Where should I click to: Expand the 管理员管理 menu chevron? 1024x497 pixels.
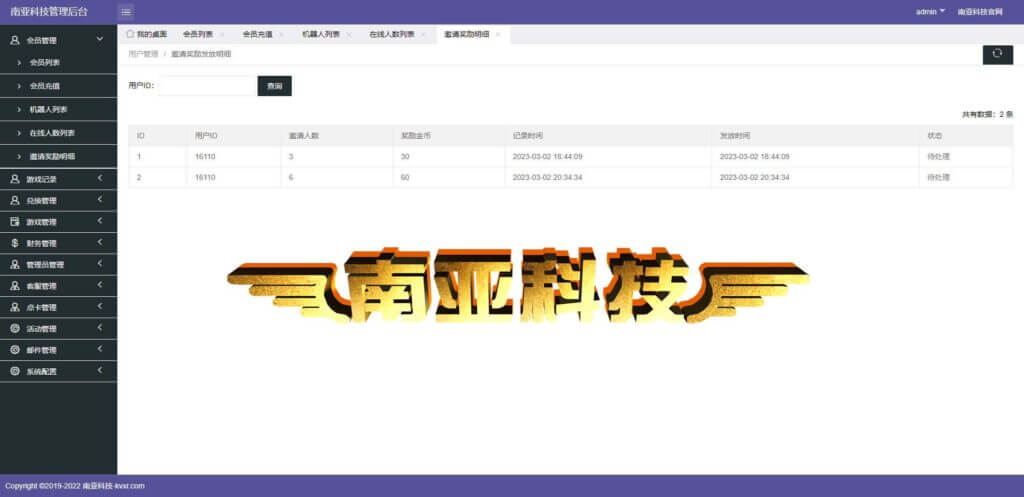pos(100,263)
